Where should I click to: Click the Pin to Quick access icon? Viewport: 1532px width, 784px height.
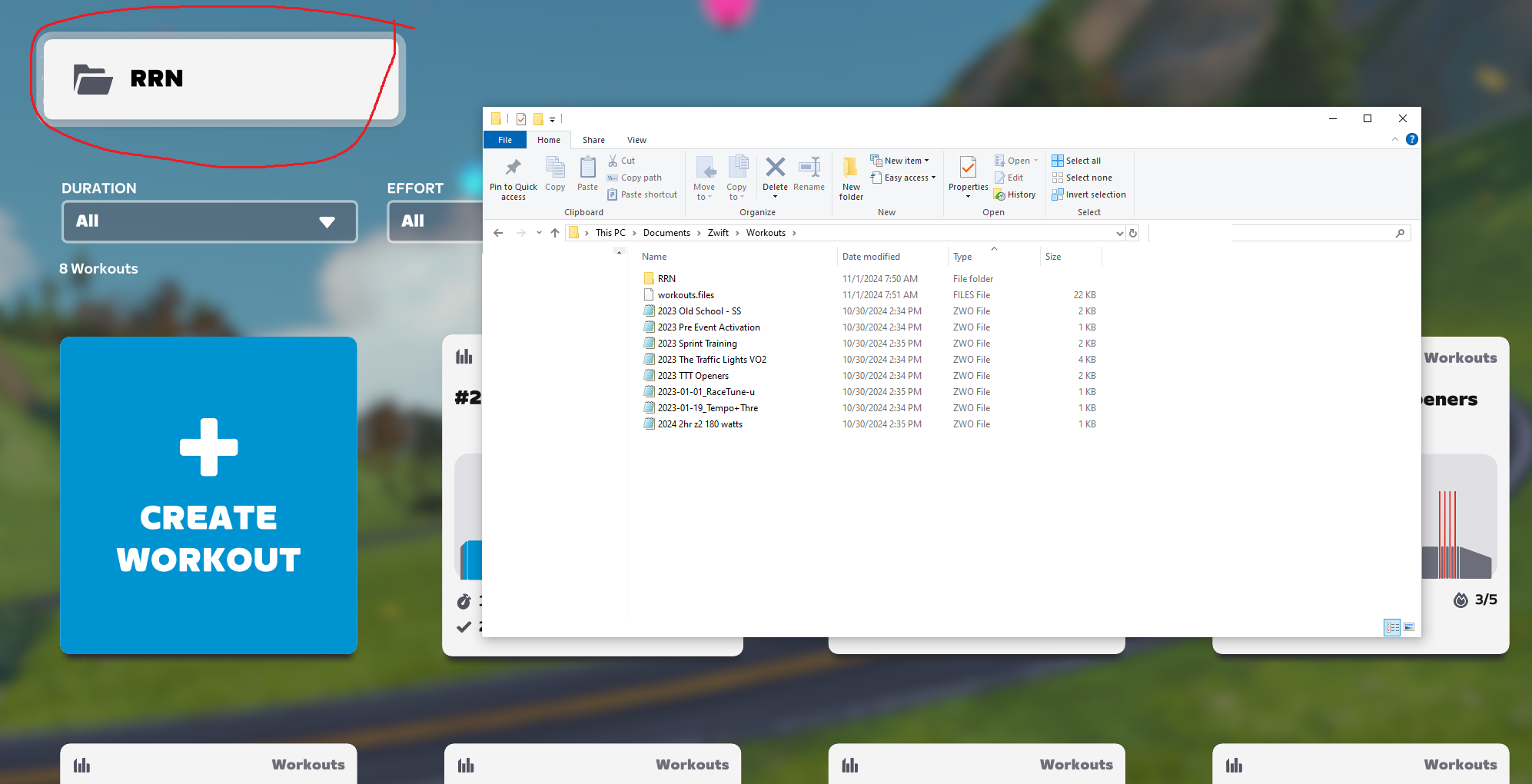[x=513, y=168]
